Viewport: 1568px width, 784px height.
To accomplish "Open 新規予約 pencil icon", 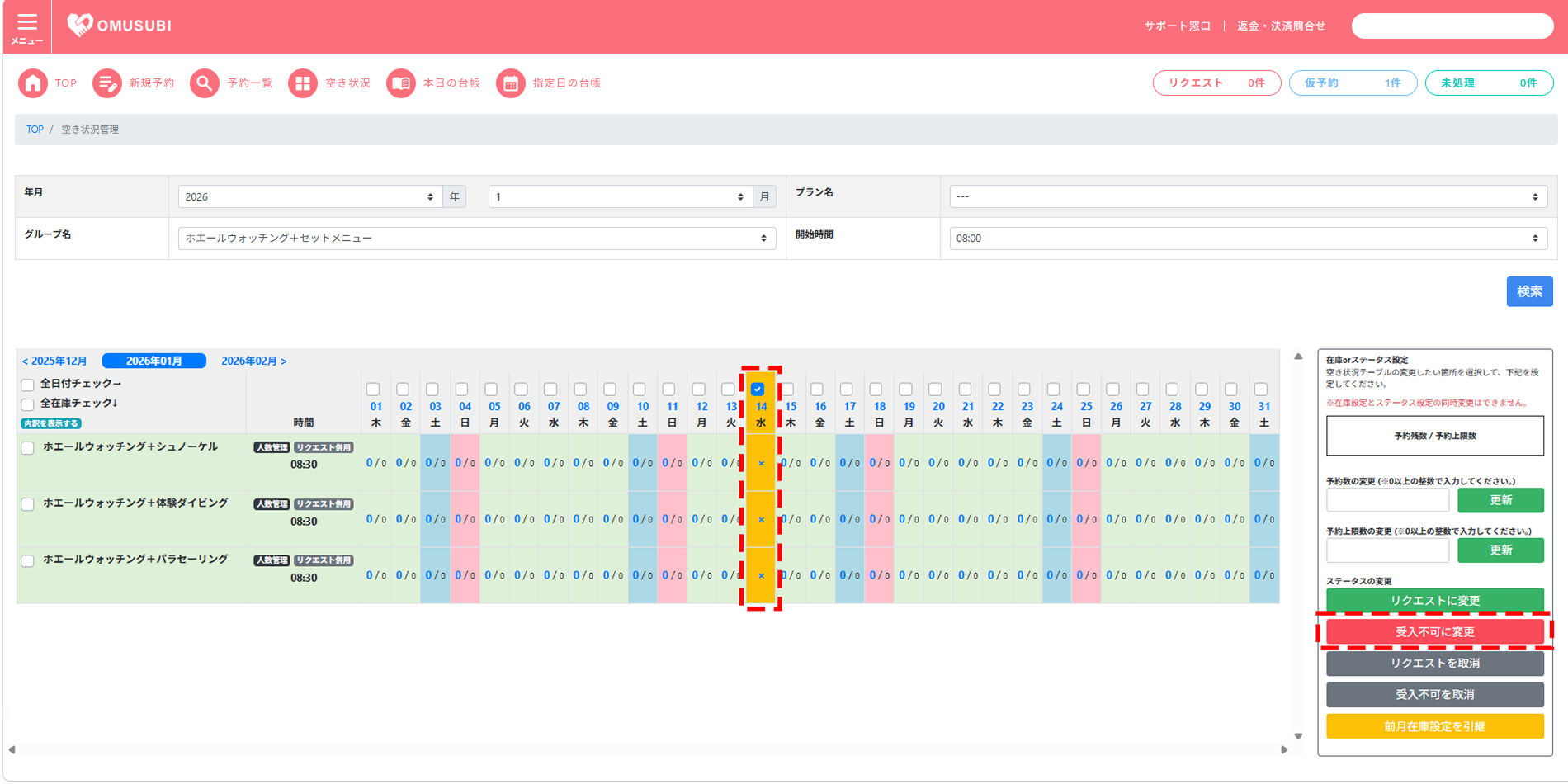I will [x=106, y=83].
